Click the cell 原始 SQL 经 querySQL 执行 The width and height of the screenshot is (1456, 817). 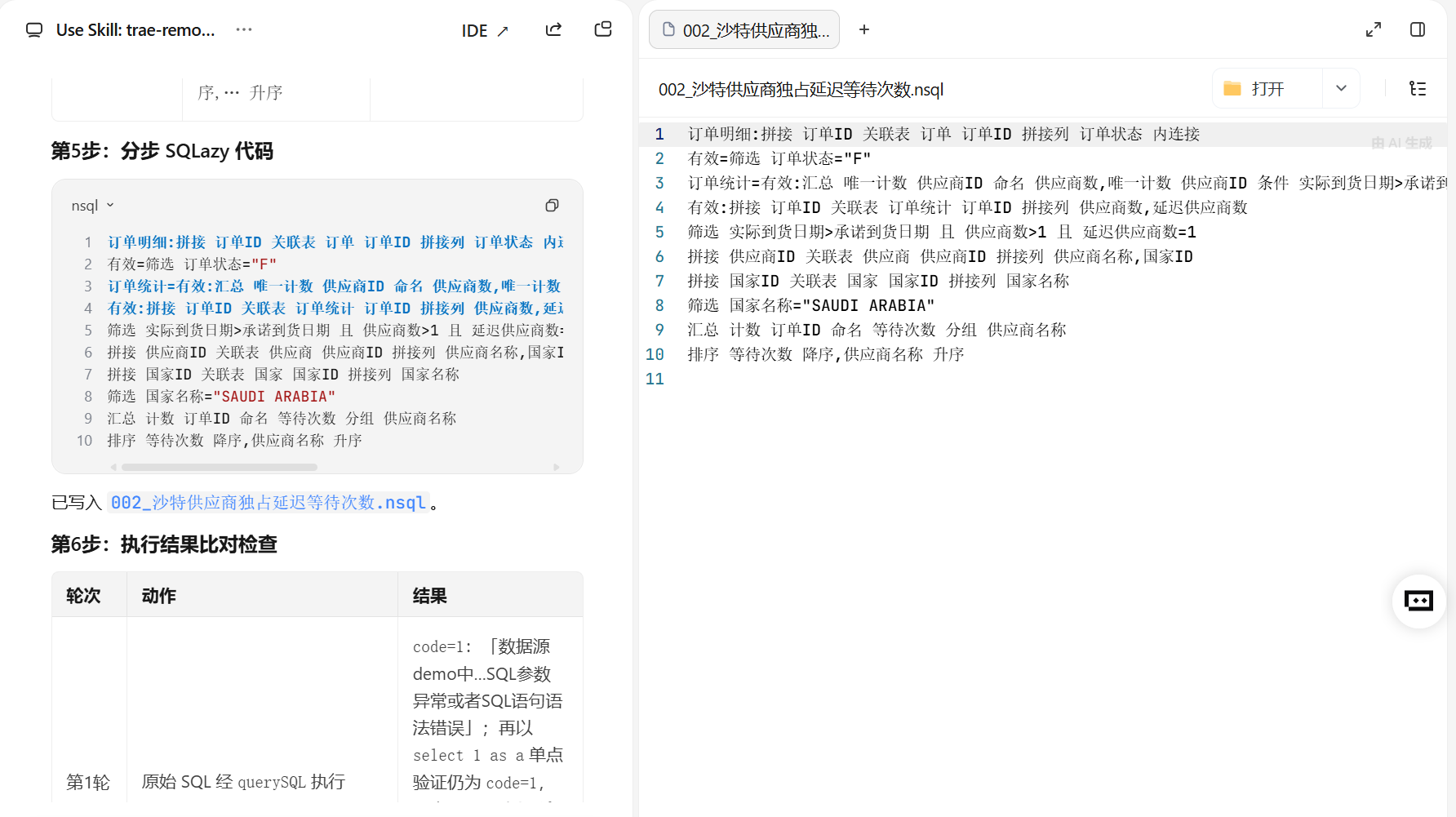243,782
